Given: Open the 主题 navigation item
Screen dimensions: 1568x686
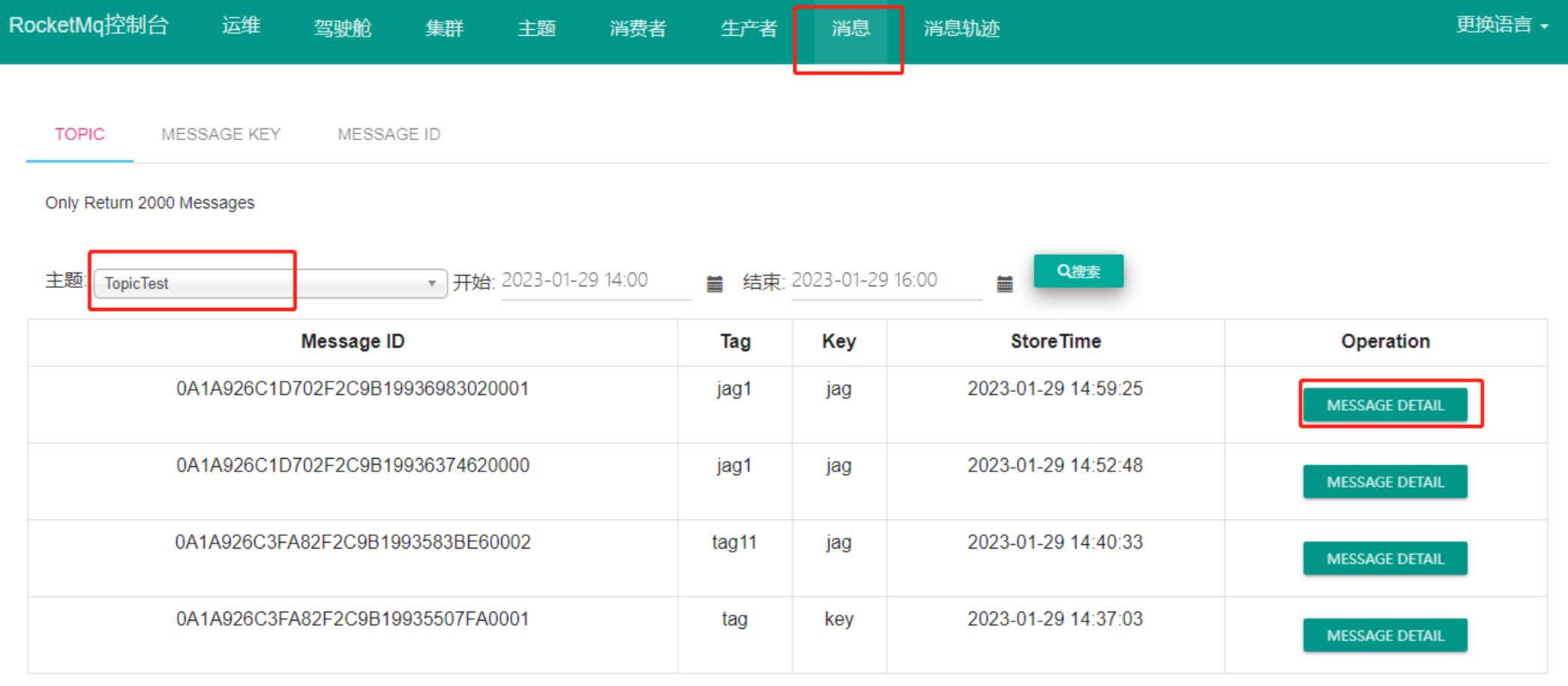Looking at the screenshot, I should tap(536, 28).
